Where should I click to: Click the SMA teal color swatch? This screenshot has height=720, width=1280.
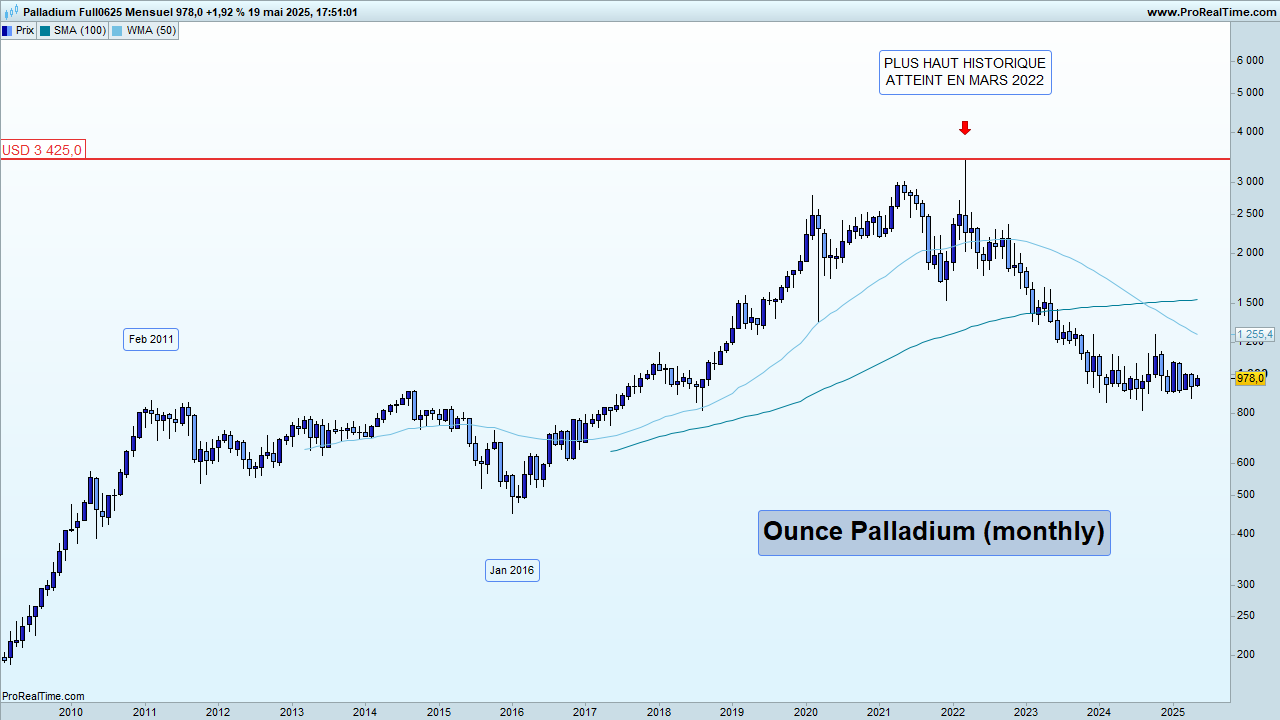[x=46, y=30]
